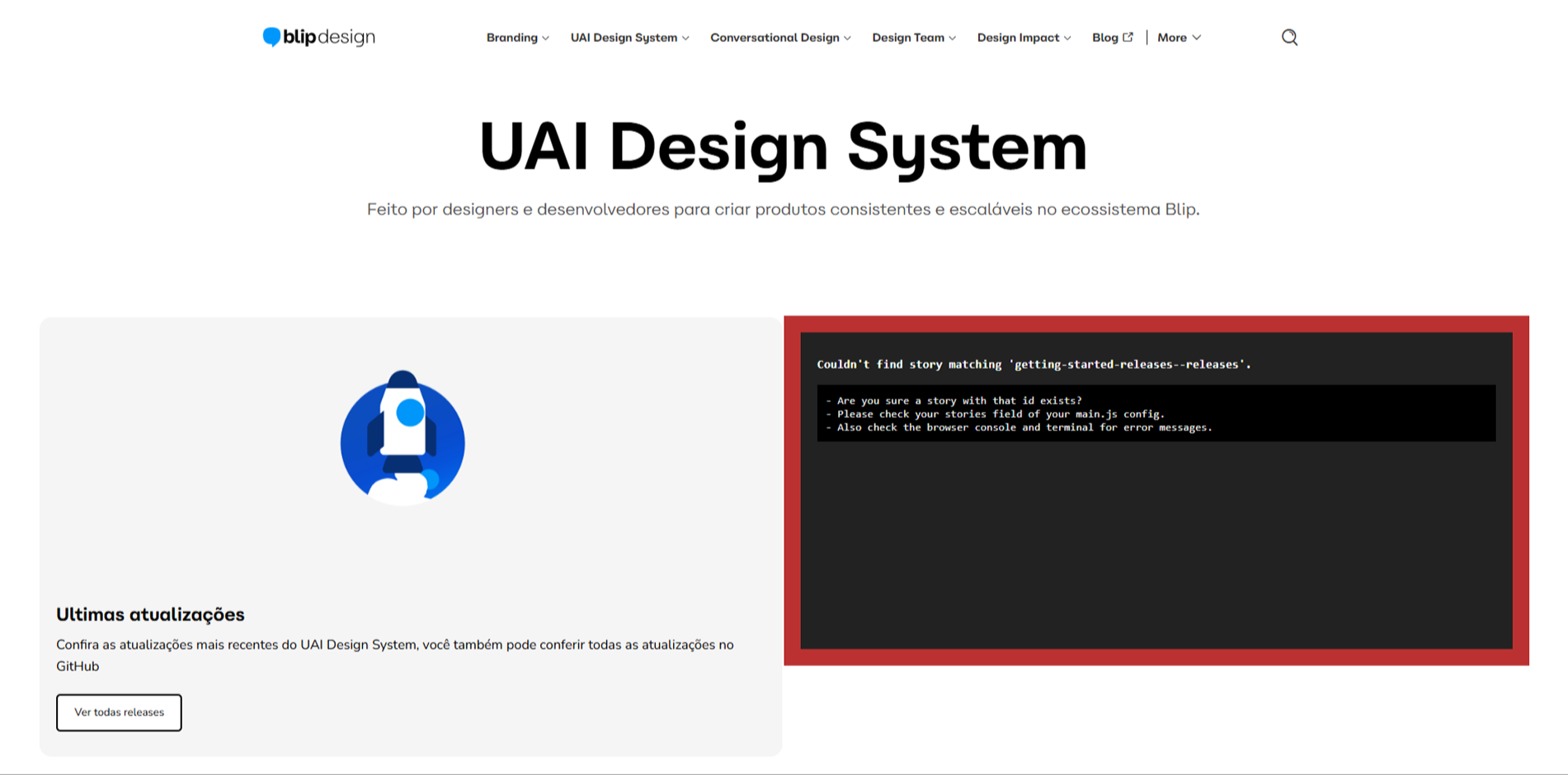Click the Ver todas releases button
This screenshot has width=1568, height=775.
point(119,712)
